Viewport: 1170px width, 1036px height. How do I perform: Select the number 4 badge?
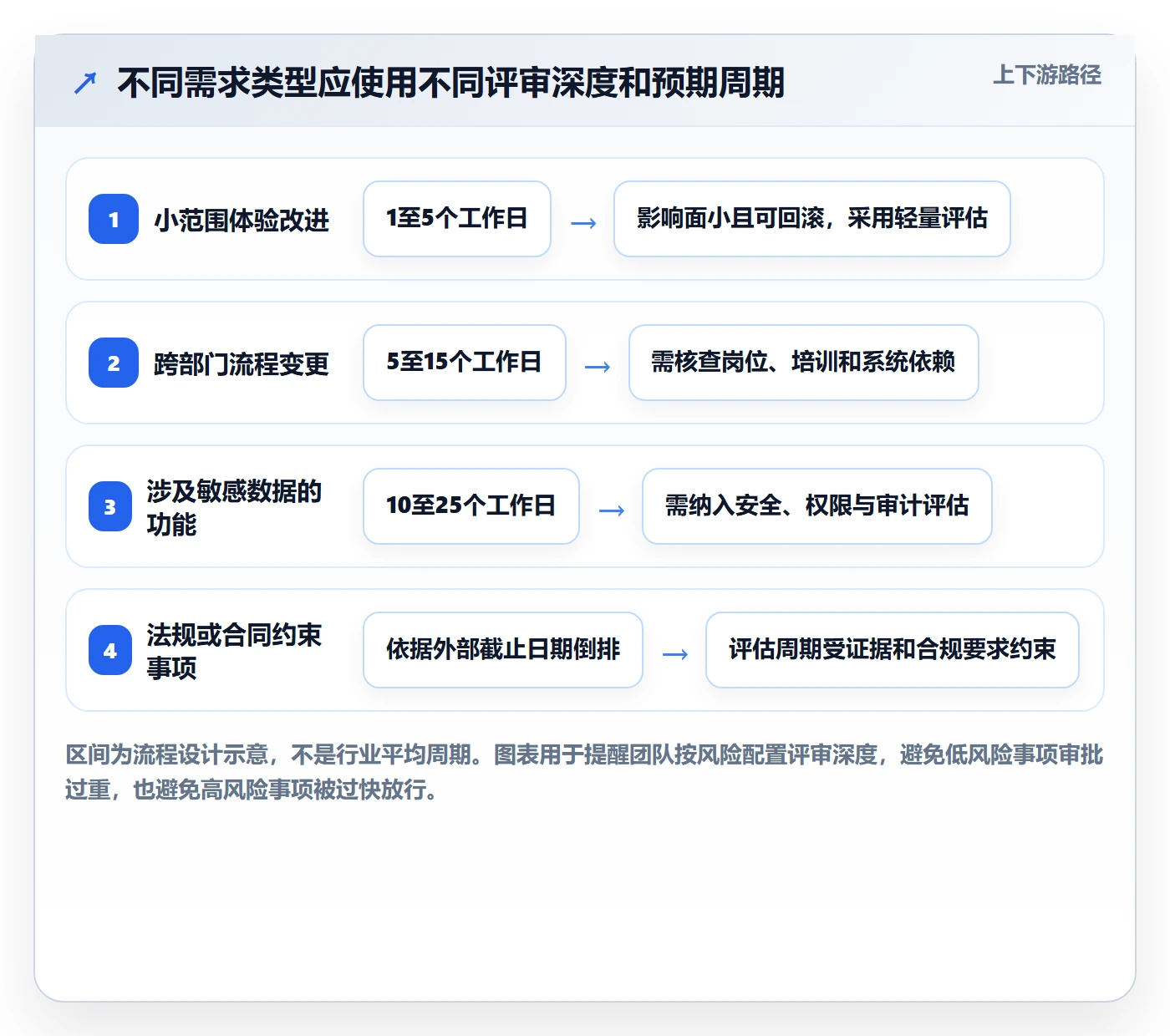coord(110,650)
